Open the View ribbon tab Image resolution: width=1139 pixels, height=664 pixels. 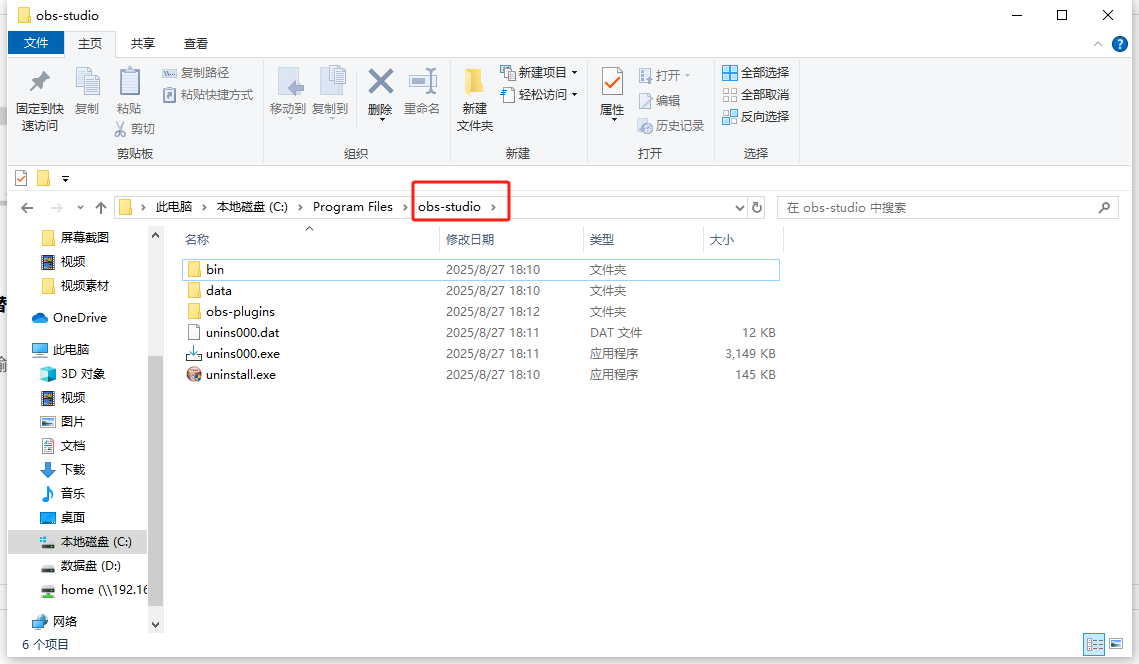point(196,44)
